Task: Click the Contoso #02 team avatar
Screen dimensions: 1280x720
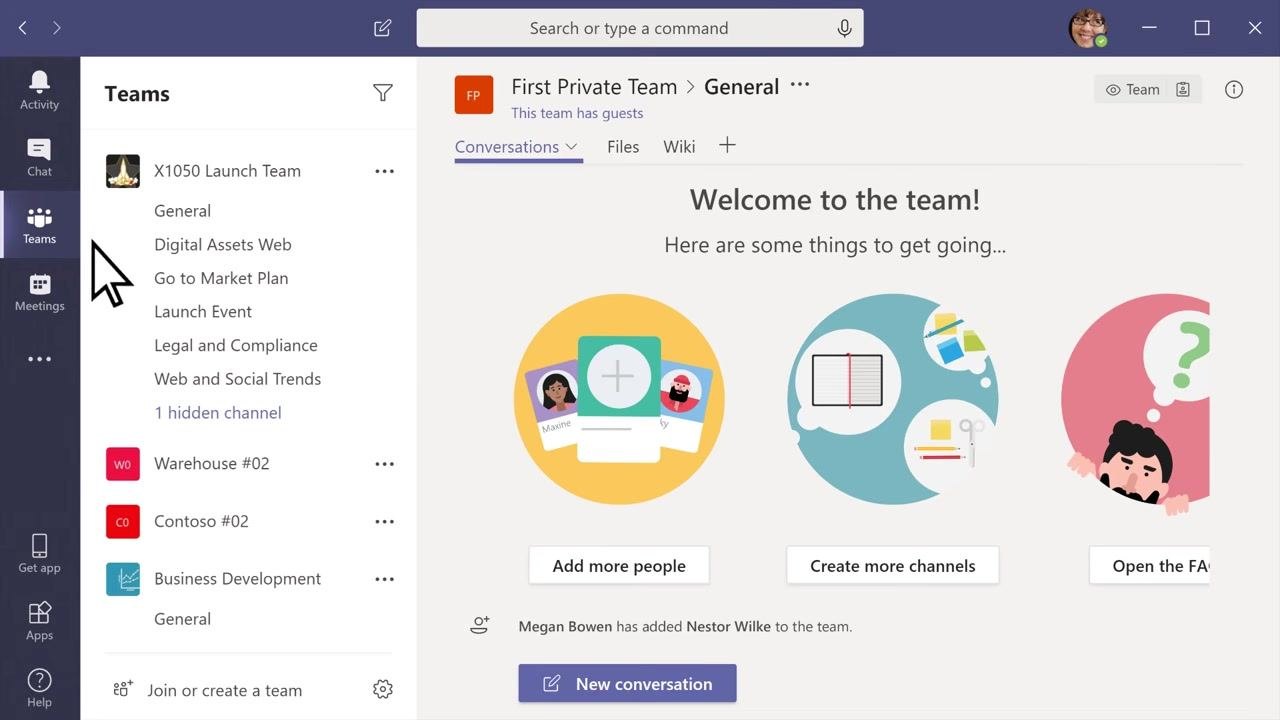Action: coord(123,522)
